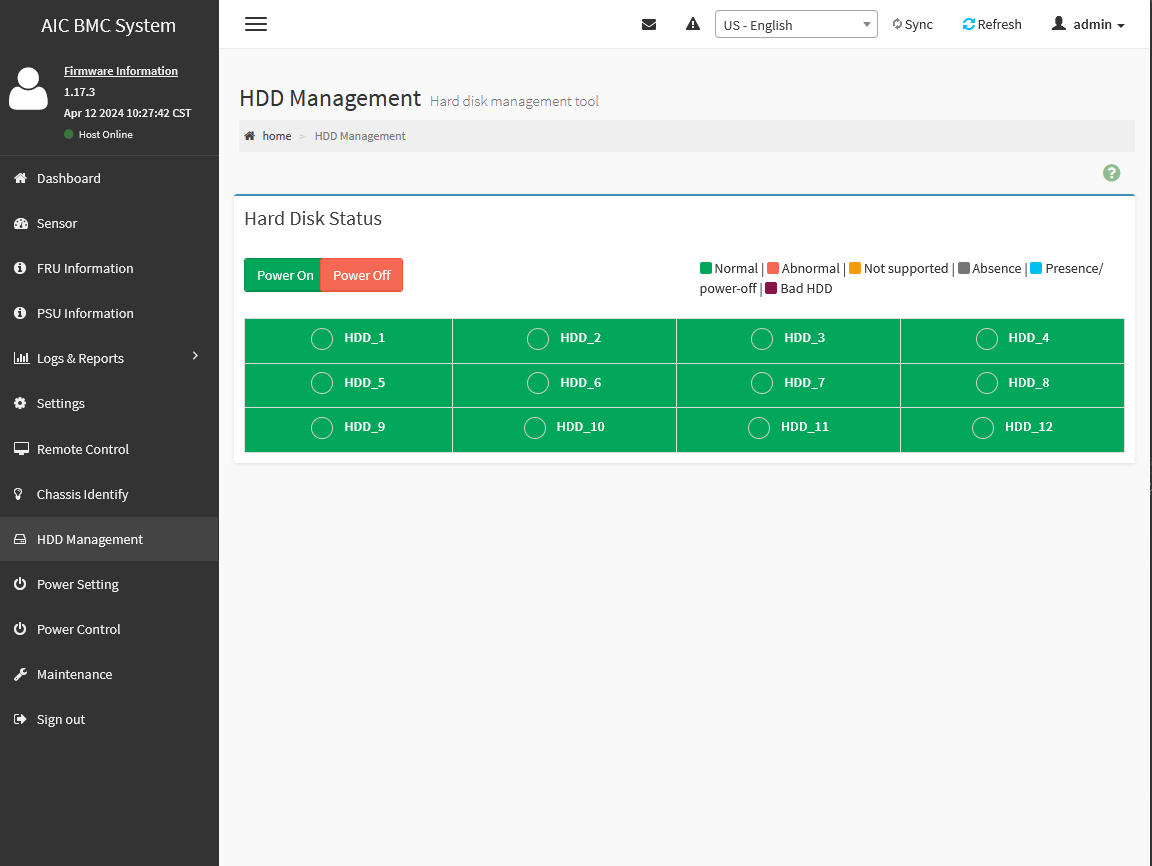Select the HDD_9 radio button
Screen dimensions: 1152x866
tap(322, 427)
